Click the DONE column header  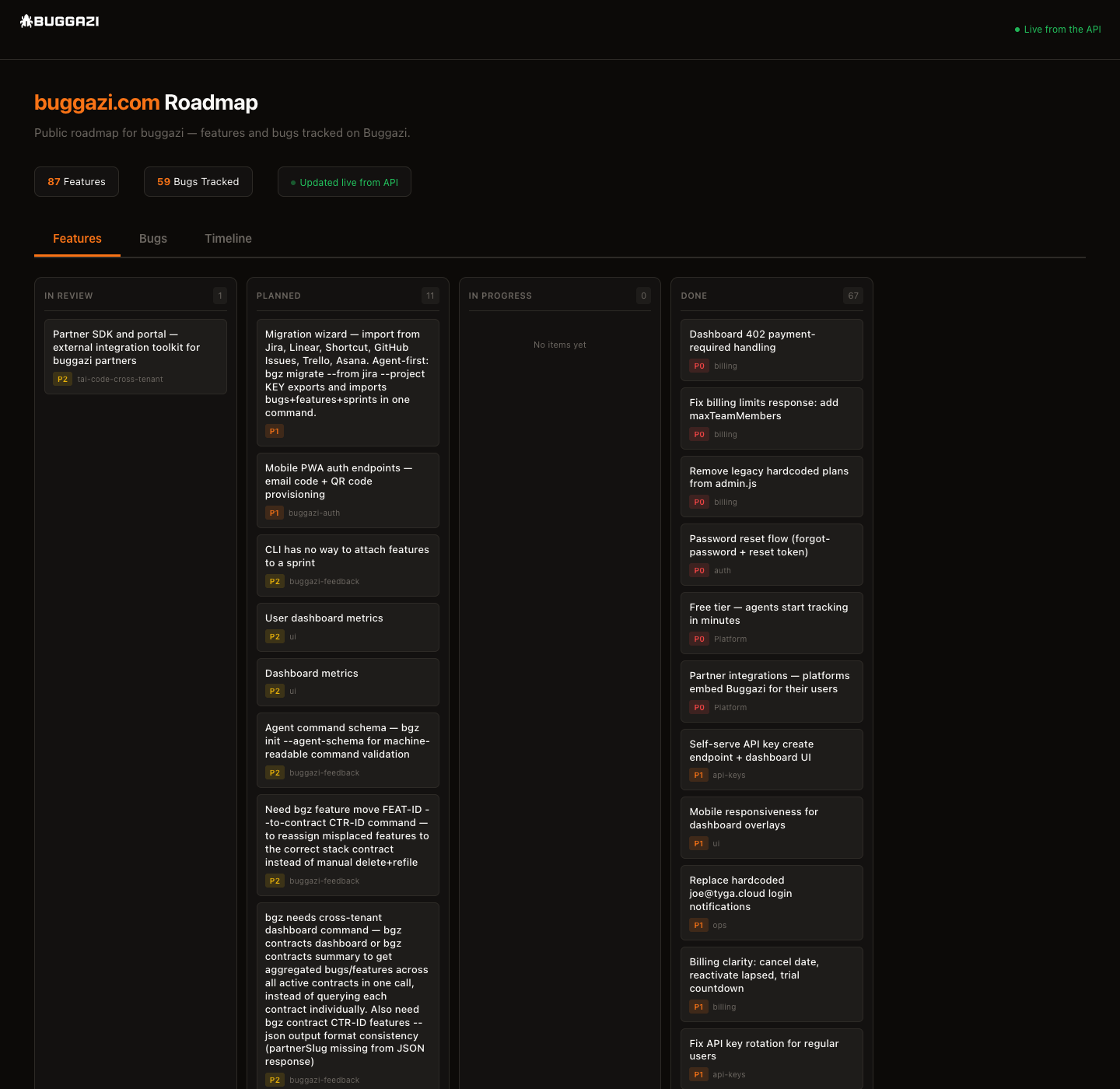pyautogui.click(x=694, y=296)
